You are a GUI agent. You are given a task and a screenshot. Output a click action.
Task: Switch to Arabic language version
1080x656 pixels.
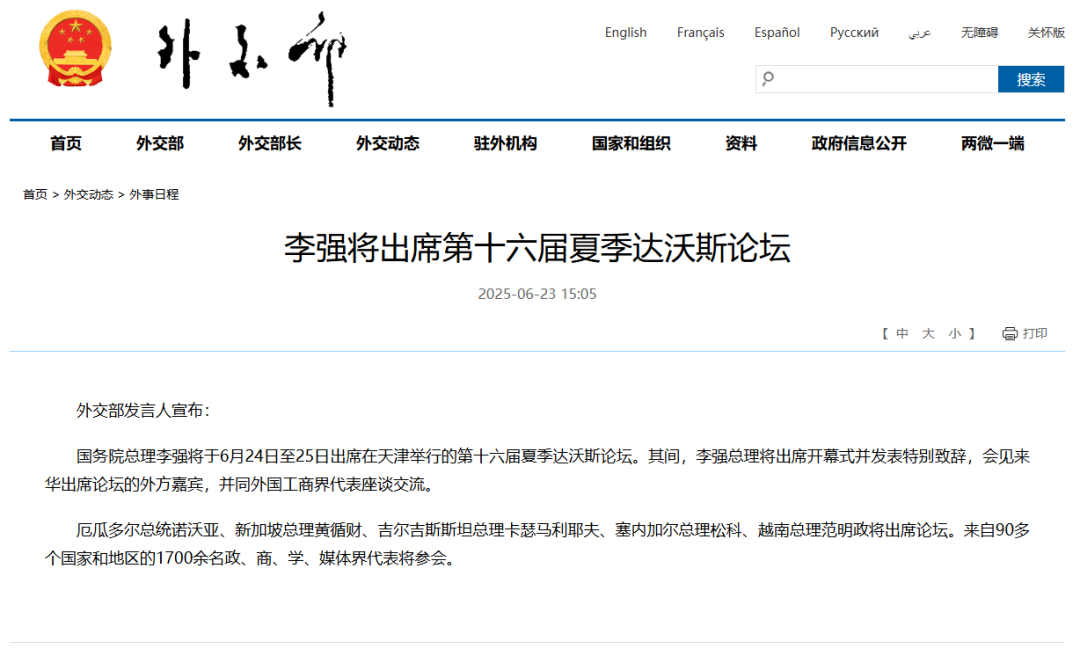[x=920, y=32]
